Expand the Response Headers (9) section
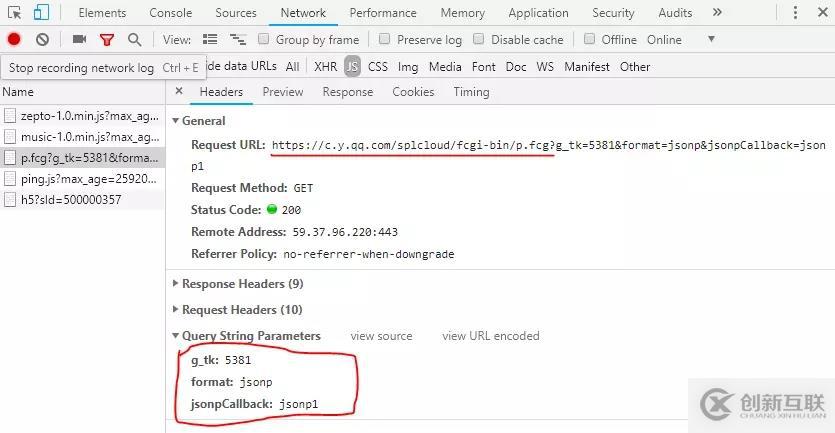 coord(241,283)
